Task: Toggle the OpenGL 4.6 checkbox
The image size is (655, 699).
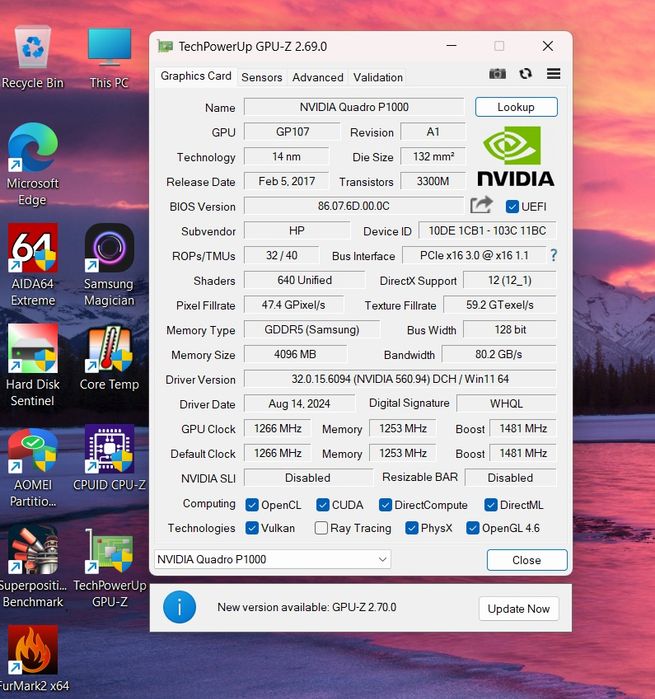Action: (472, 528)
